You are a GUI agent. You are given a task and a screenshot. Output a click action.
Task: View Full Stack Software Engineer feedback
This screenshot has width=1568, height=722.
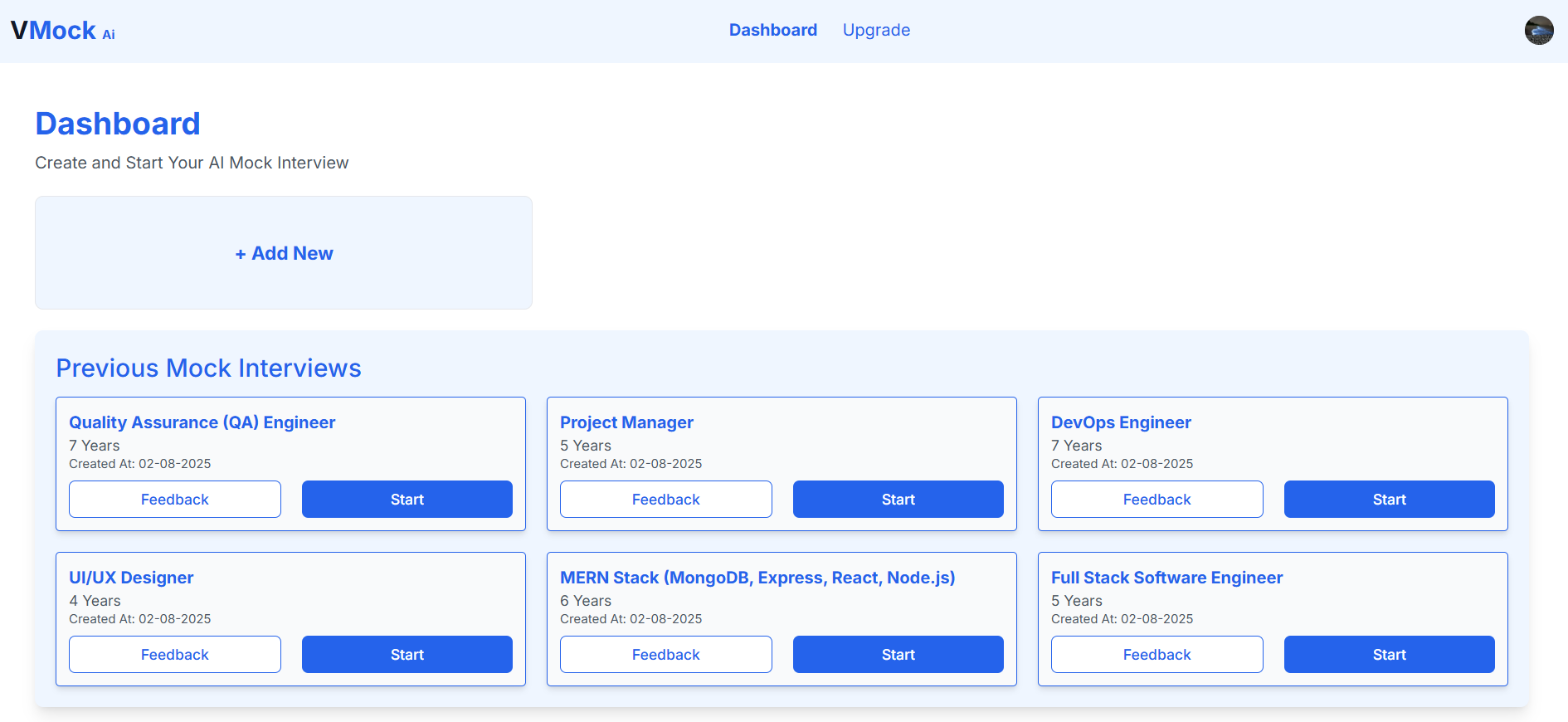(x=1157, y=655)
